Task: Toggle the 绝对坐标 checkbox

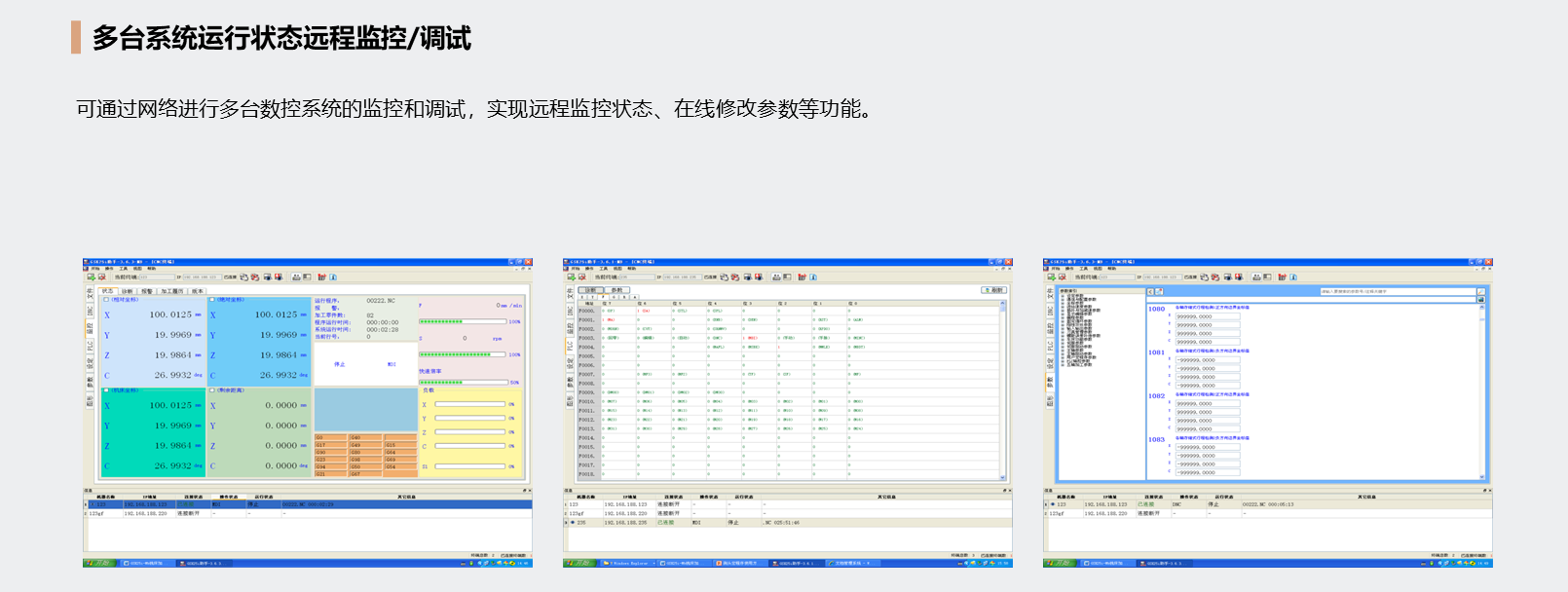Action: click(212, 300)
